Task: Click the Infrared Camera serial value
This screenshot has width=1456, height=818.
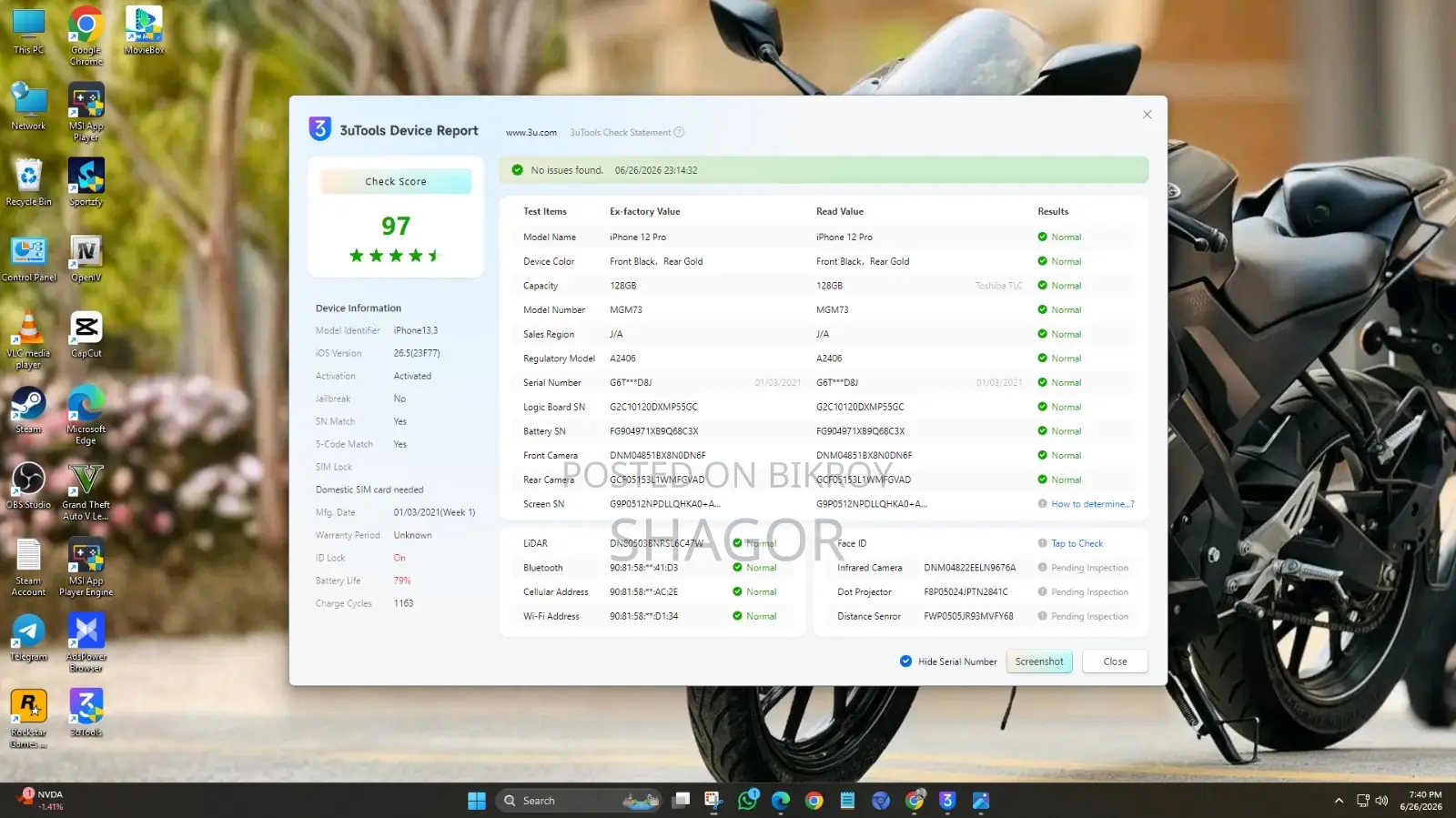Action: click(970, 568)
